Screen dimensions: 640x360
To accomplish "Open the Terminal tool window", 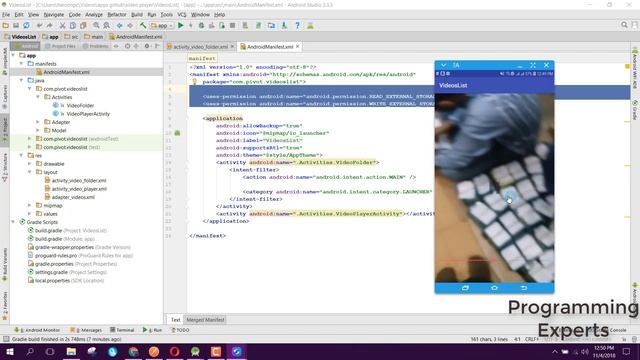I will (122, 330).
